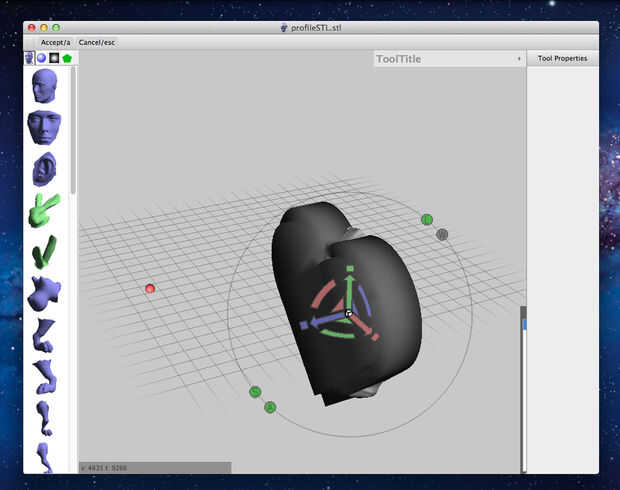Click the red sphere marker on grid
Viewport: 620px width, 490px height.
150,288
